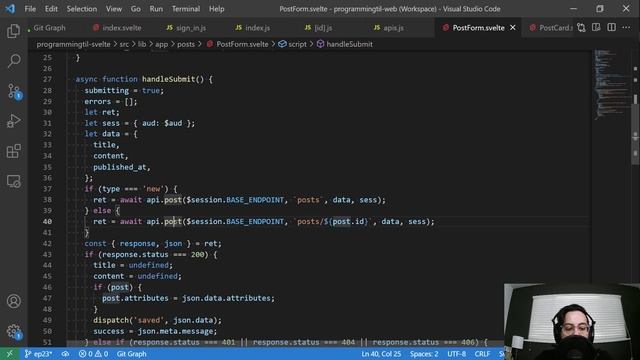Screen dimensions: 640x360
Task: Open Remote Explorer icon in activity bar
Action: pos(13,181)
